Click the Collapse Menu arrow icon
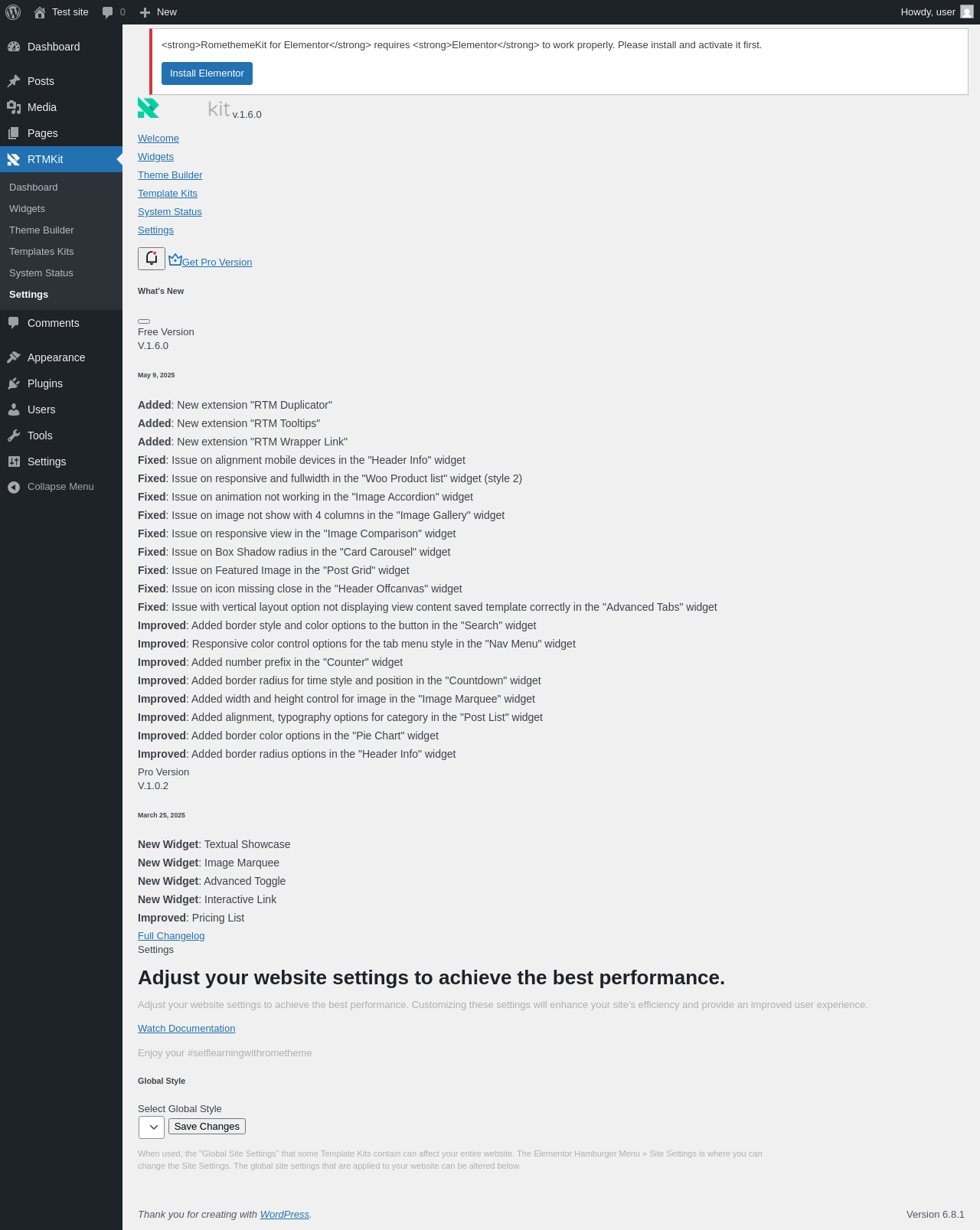 pyautogui.click(x=14, y=487)
